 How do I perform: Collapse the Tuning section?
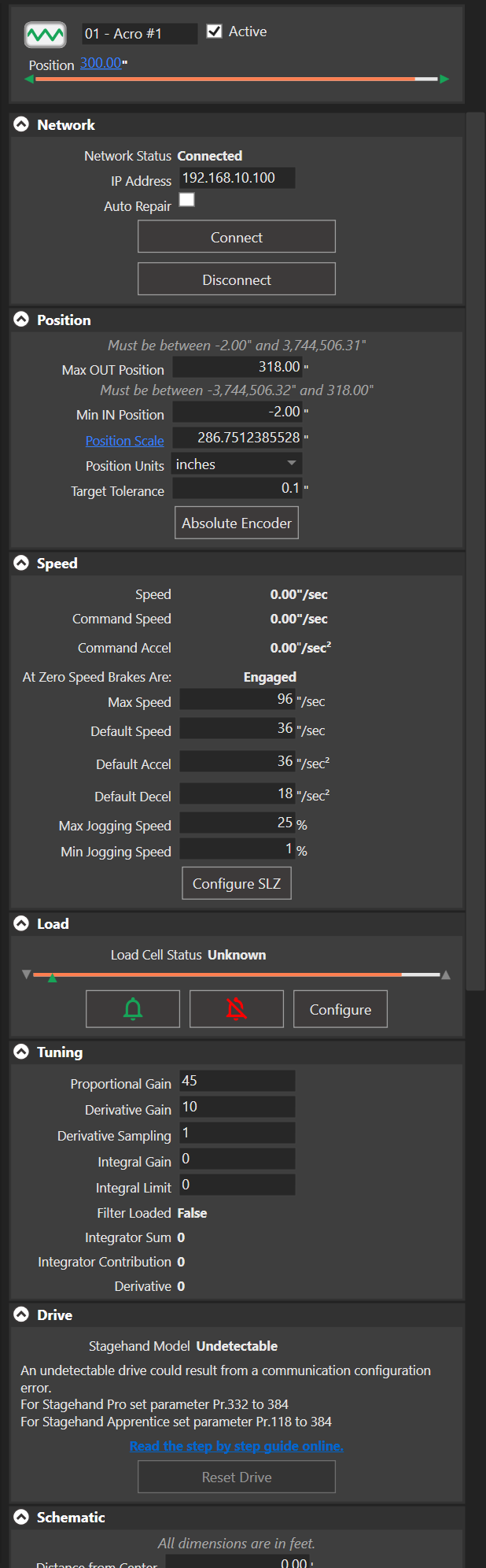coord(21,1052)
